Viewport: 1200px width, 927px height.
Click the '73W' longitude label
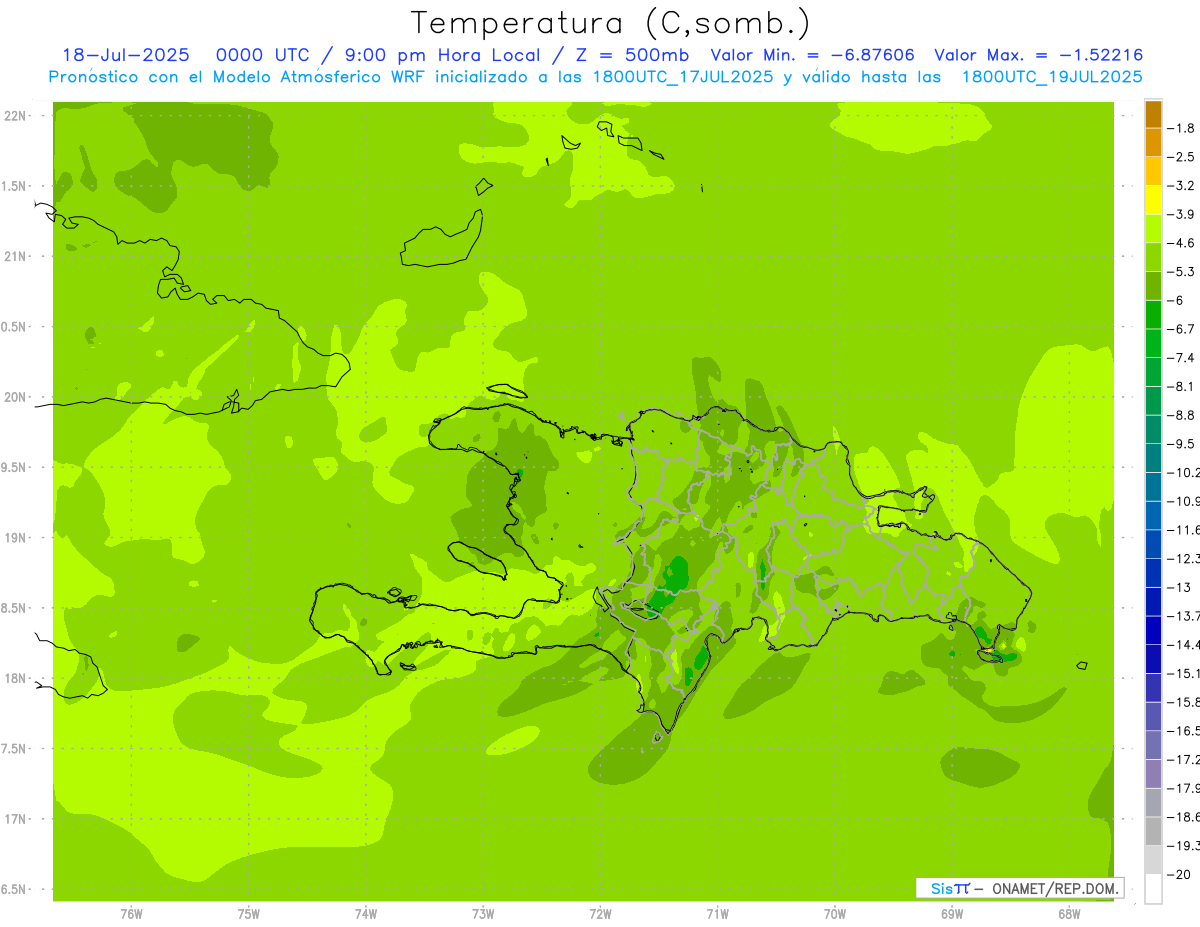click(483, 914)
